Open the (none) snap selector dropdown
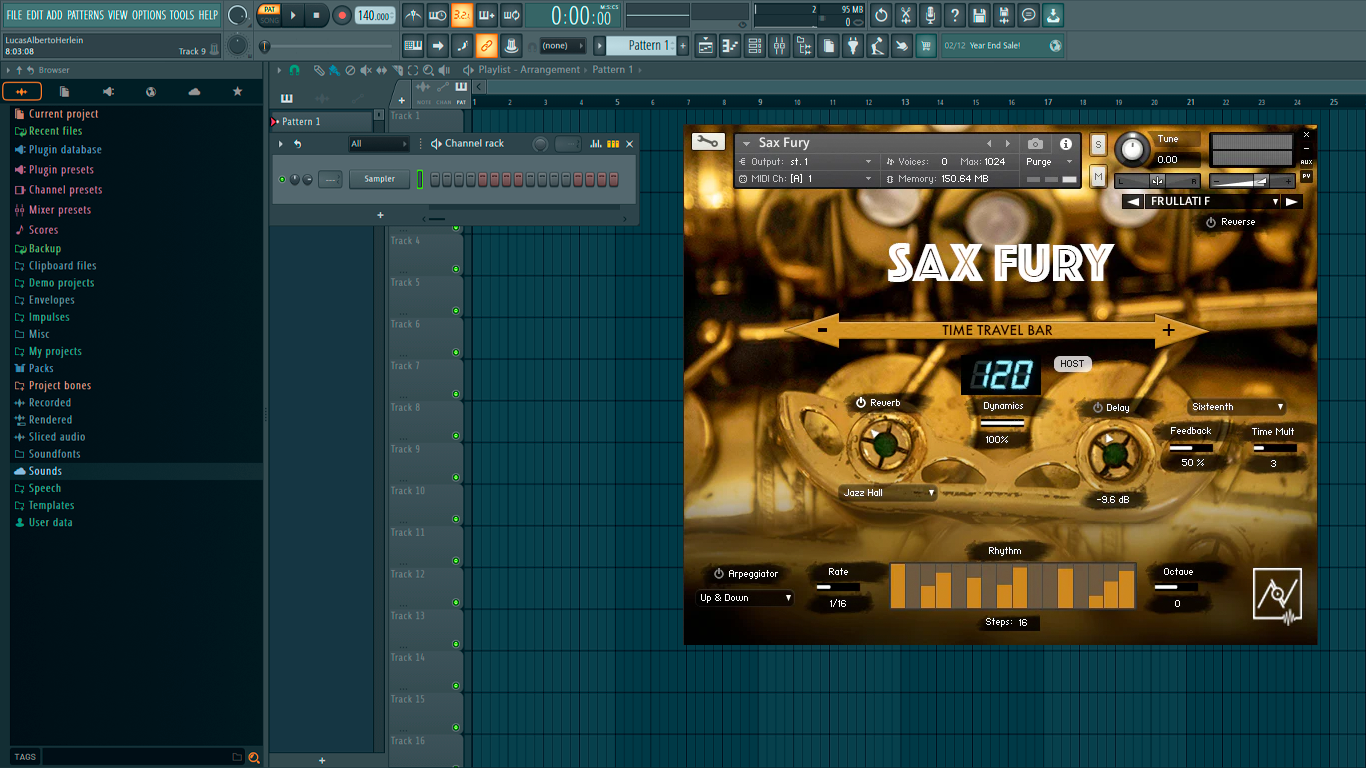 pyautogui.click(x=563, y=45)
